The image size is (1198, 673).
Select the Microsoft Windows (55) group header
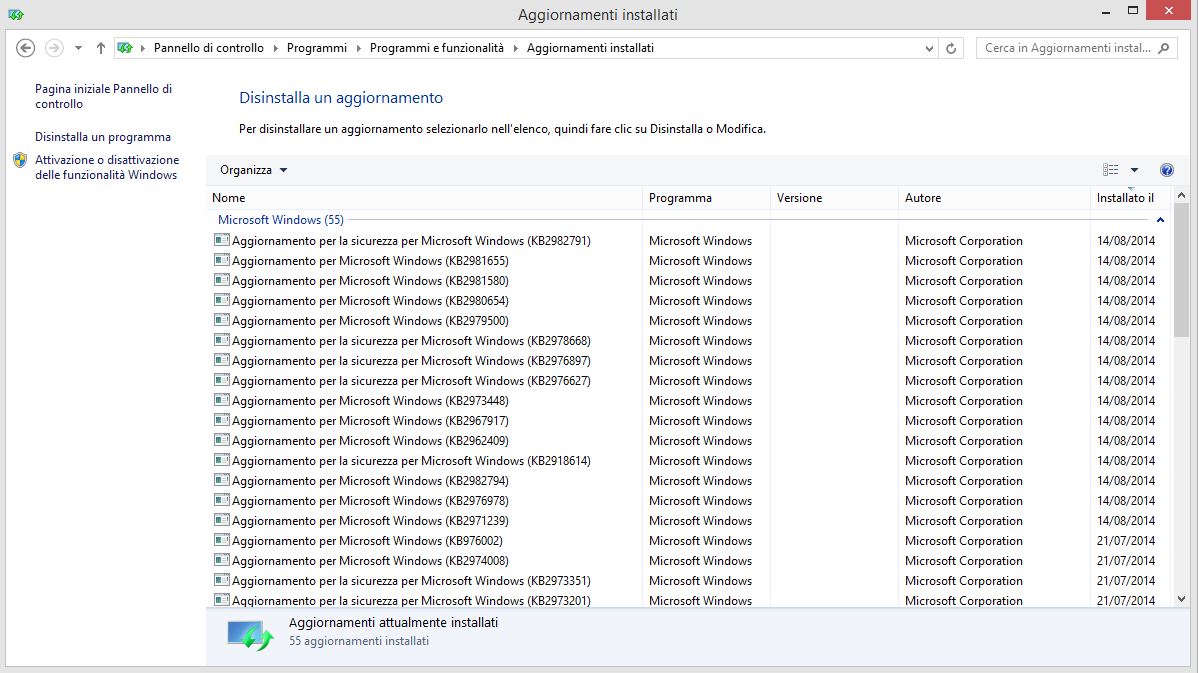(280, 220)
